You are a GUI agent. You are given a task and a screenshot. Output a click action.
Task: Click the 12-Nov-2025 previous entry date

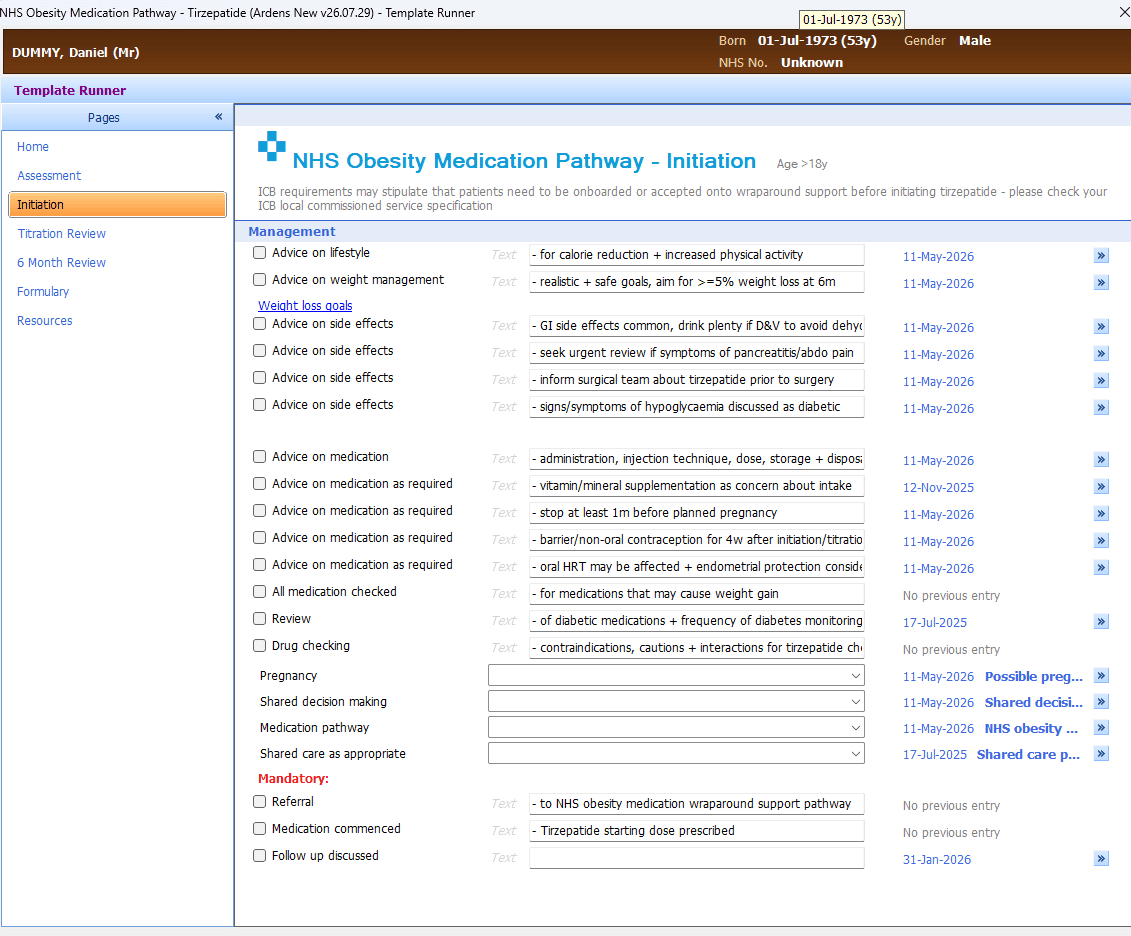[938, 487]
